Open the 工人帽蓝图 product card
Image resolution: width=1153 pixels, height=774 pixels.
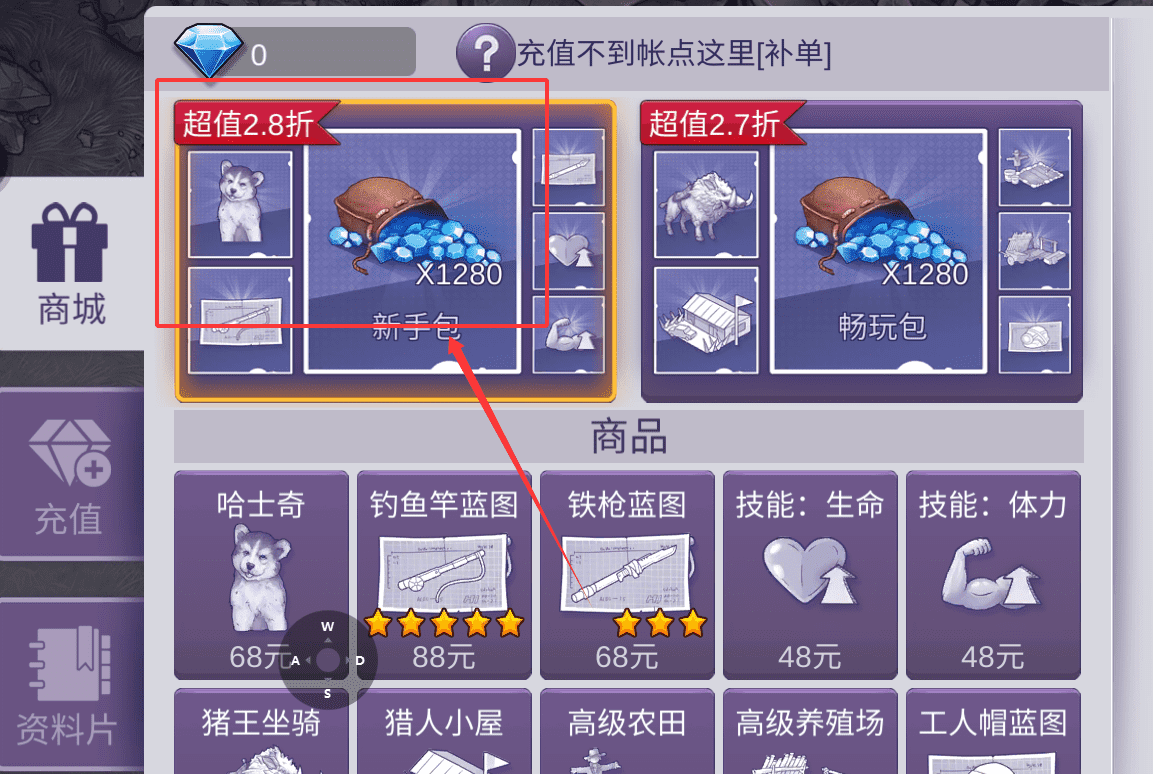click(993, 731)
